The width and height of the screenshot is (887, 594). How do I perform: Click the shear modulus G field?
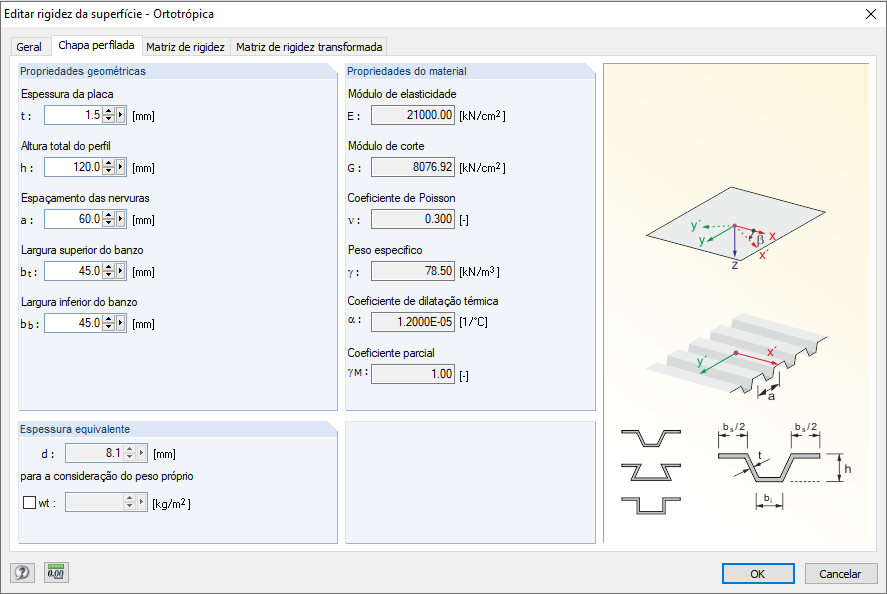point(413,167)
